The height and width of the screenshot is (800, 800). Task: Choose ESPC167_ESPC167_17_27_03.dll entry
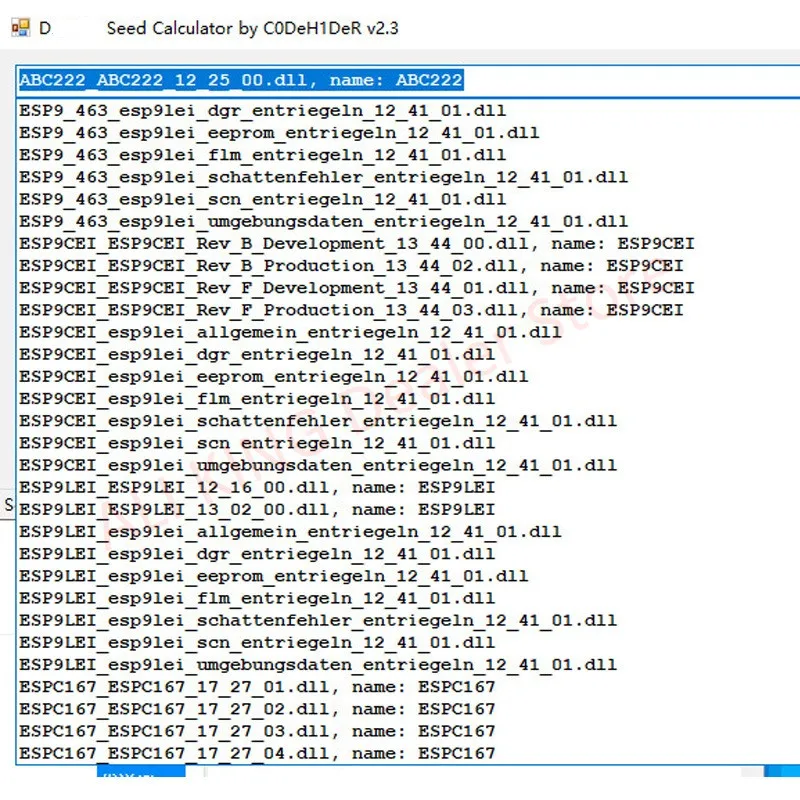(x=257, y=732)
